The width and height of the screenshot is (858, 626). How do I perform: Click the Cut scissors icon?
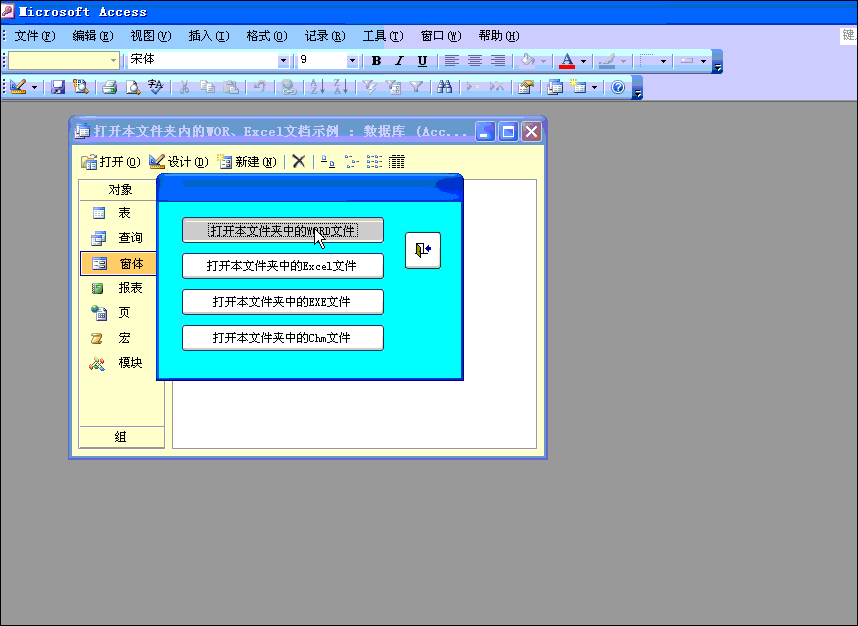[x=184, y=87]
